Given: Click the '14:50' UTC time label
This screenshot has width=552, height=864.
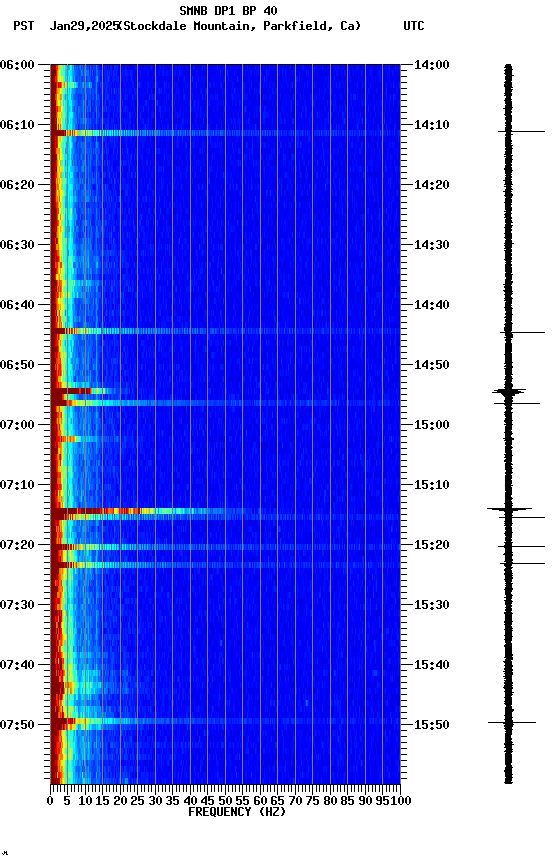Looking at the screenshot, I should [x=431, y=365].
